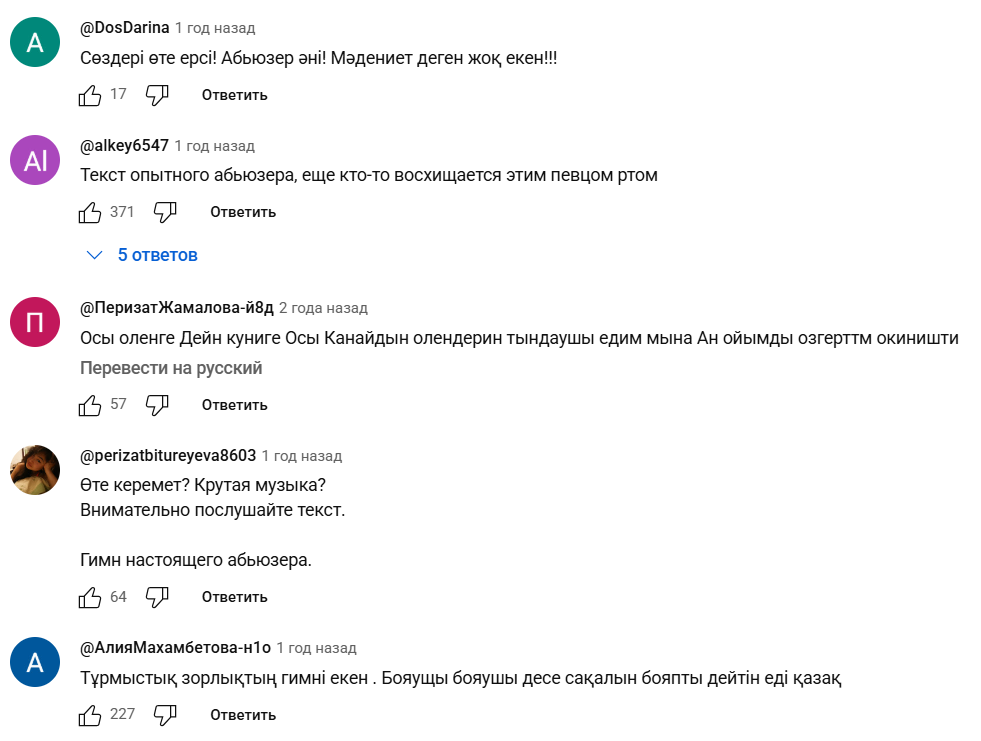Dislike the comment by @ПеризатЖамалова-й8д
The width and height of the screenshot is (981, 741).
pyautogui.click(x=157, y=405)
